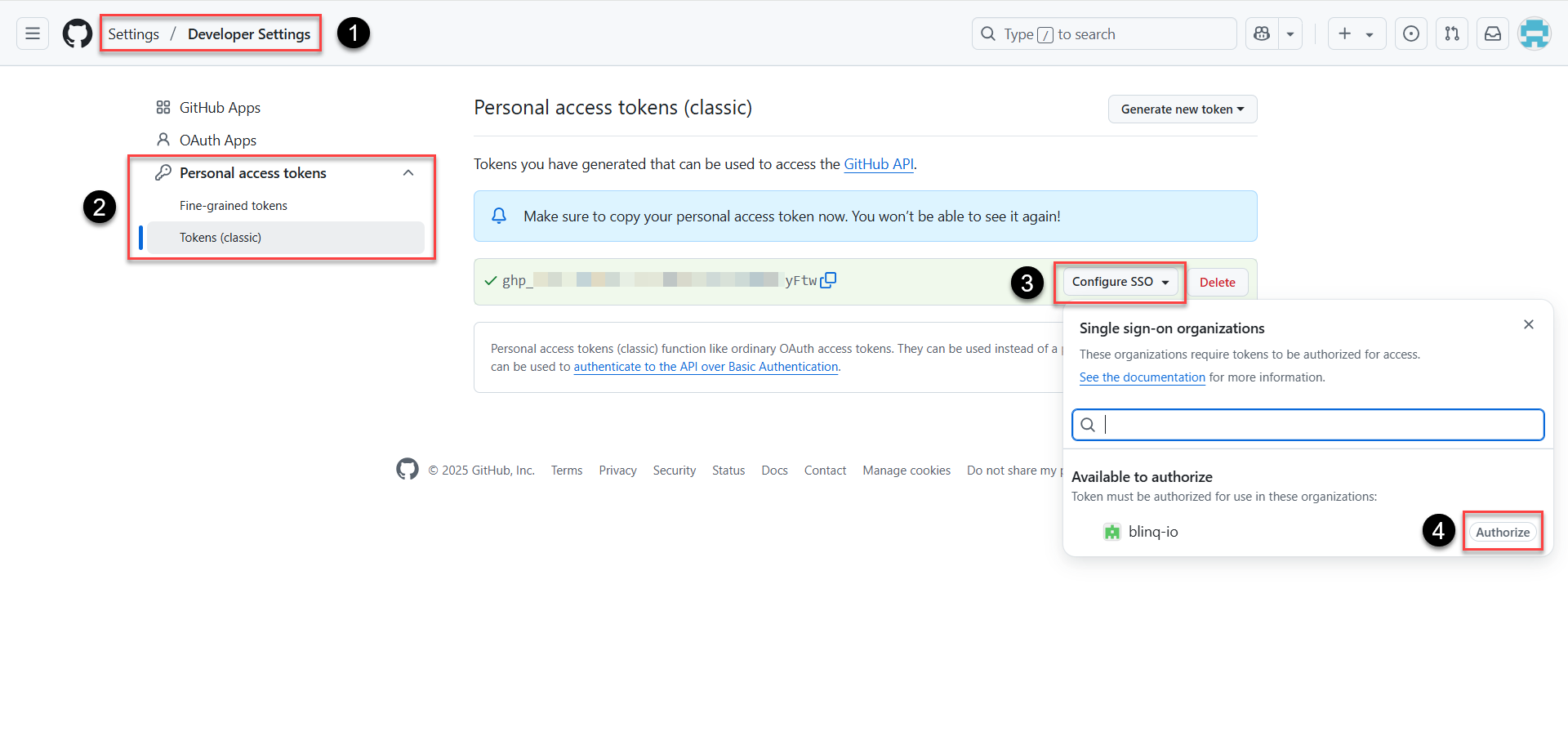Open the hamburger navigation menu
The image size is (1568, 745).
pyautogui.click(x=32, y=33)
